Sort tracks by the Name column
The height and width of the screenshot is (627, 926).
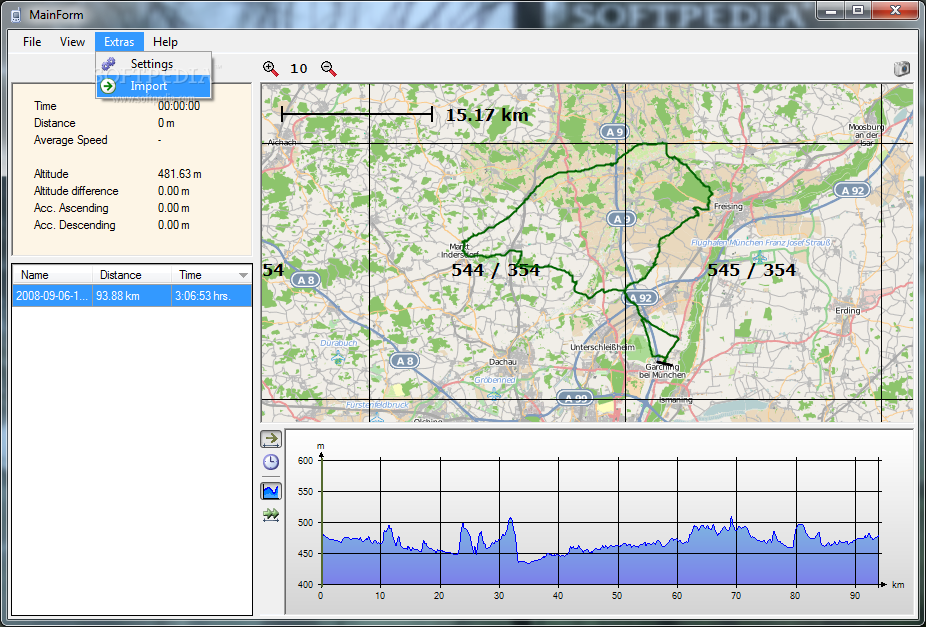(x=53, y=275)
